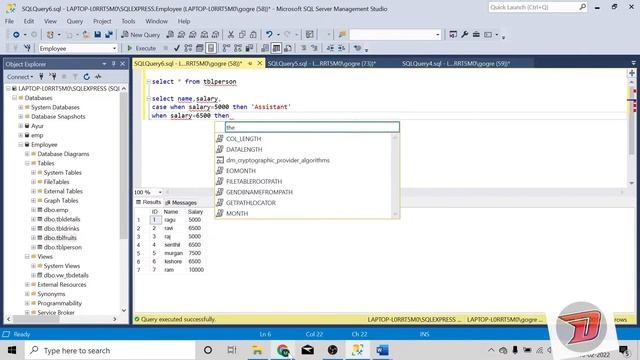Screen dimensions: 640x360
Task: Pin the Object Explorer panel
Action: click(x=113, y=64)
